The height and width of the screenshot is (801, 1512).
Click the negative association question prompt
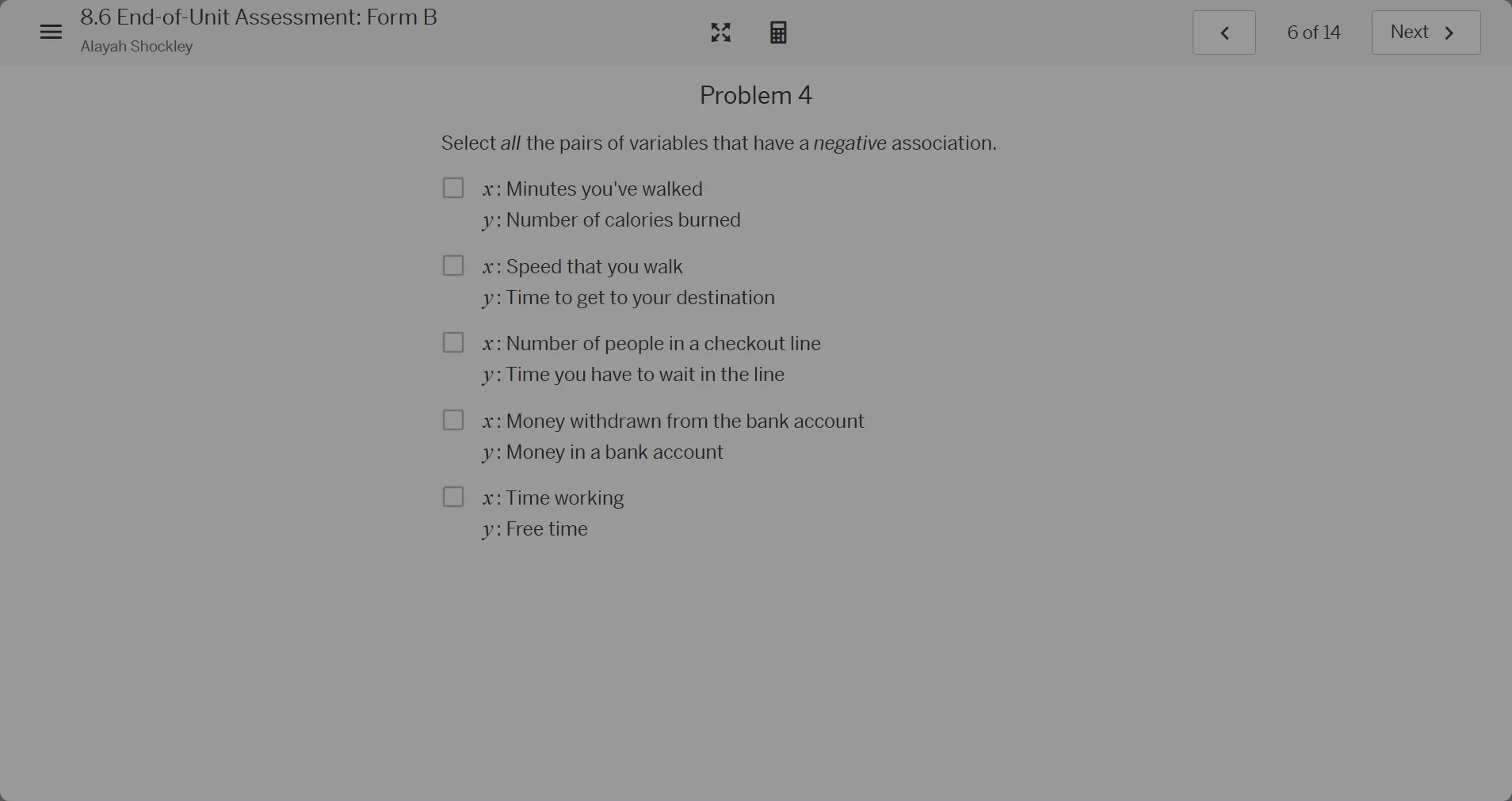click(x=718, y=143)
